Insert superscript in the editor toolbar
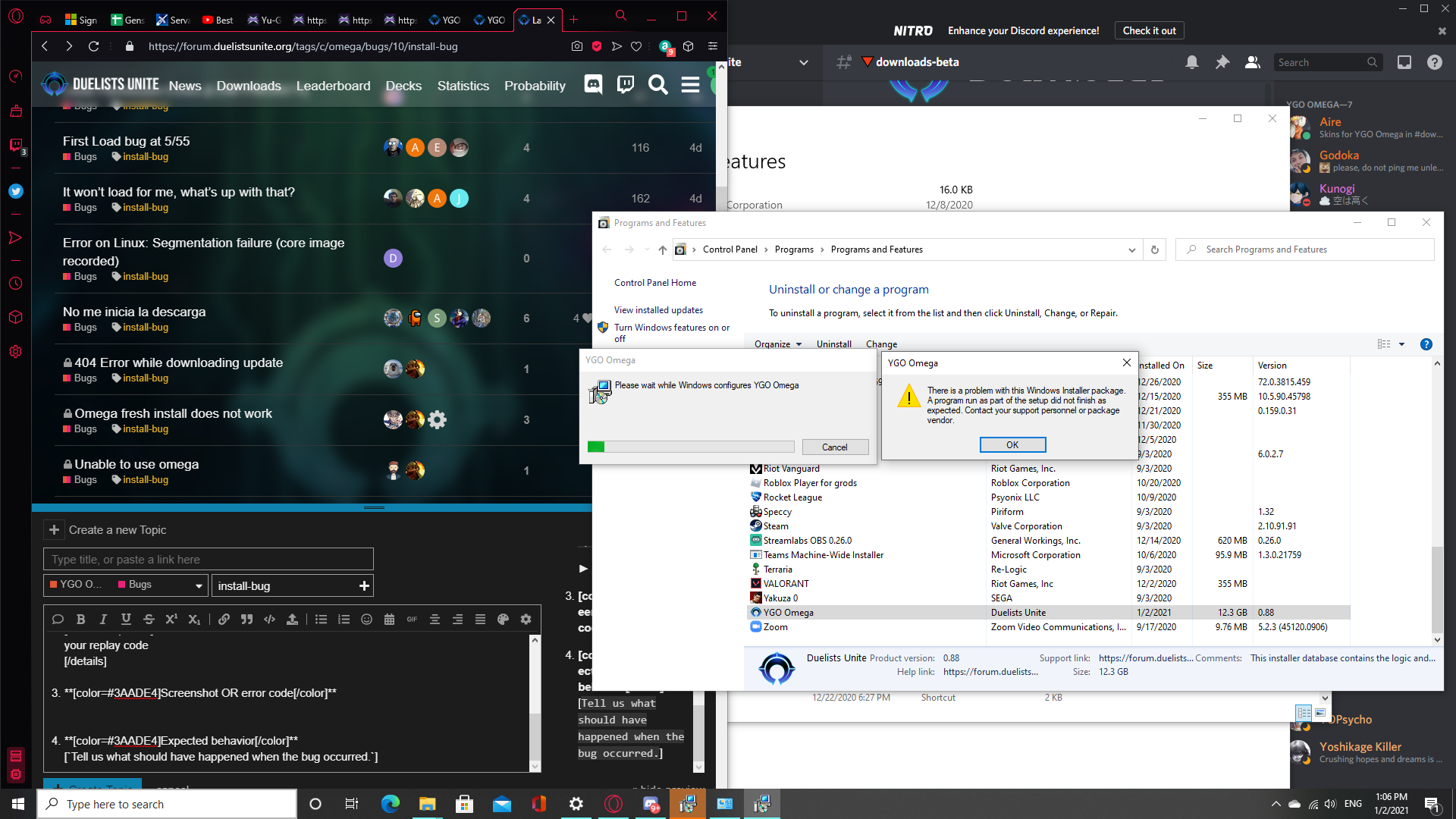1456x819 pixels. [171, 620]
